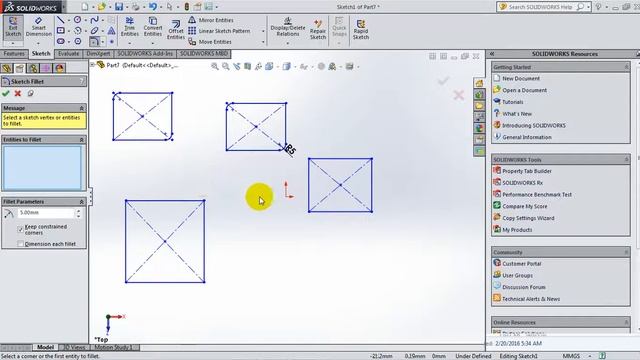
Task: Open the Customer Portal link
Action: tap(522, 264)
